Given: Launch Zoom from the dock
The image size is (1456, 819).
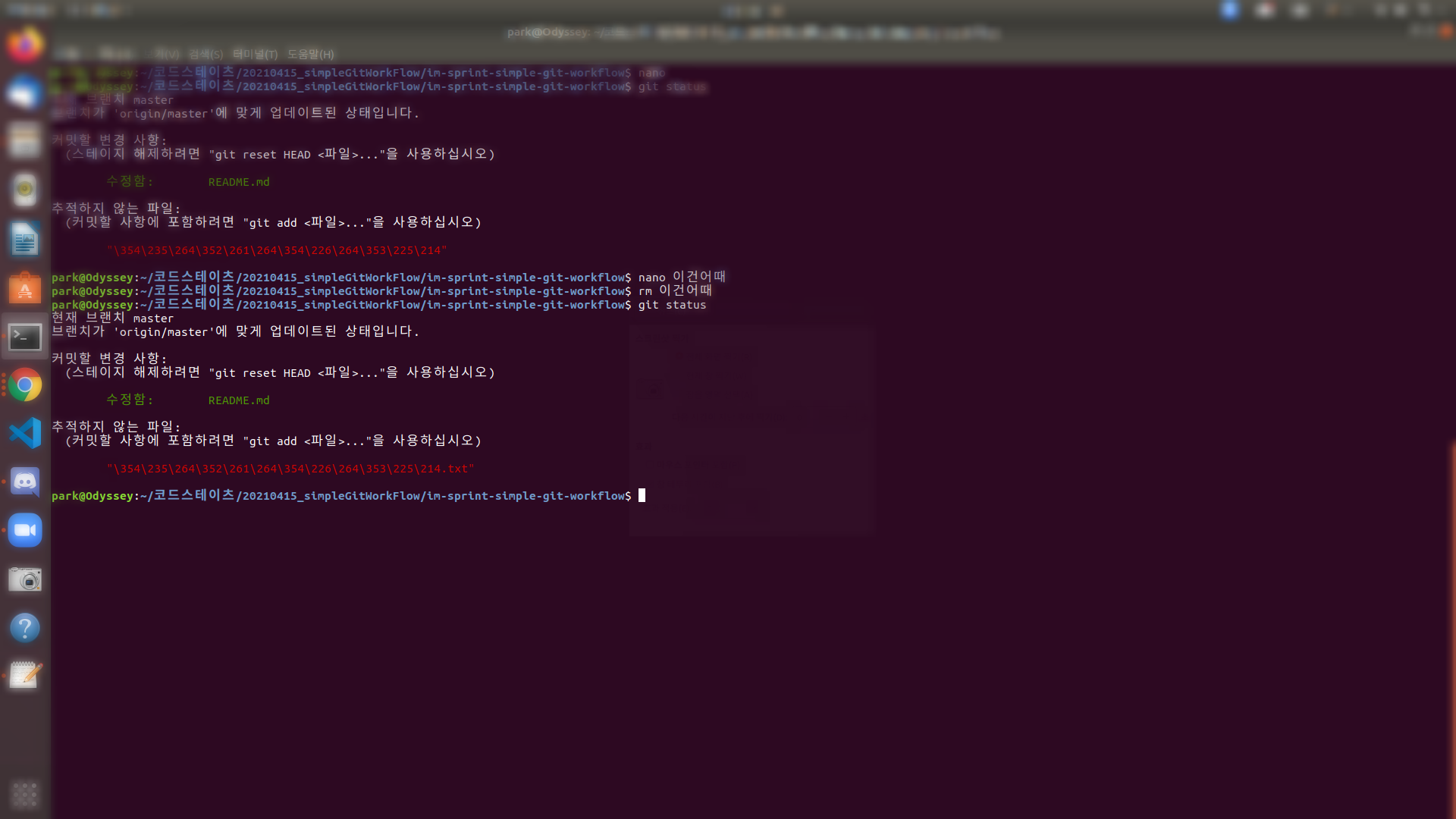Looking at the screenshot, I should [25, 530].
